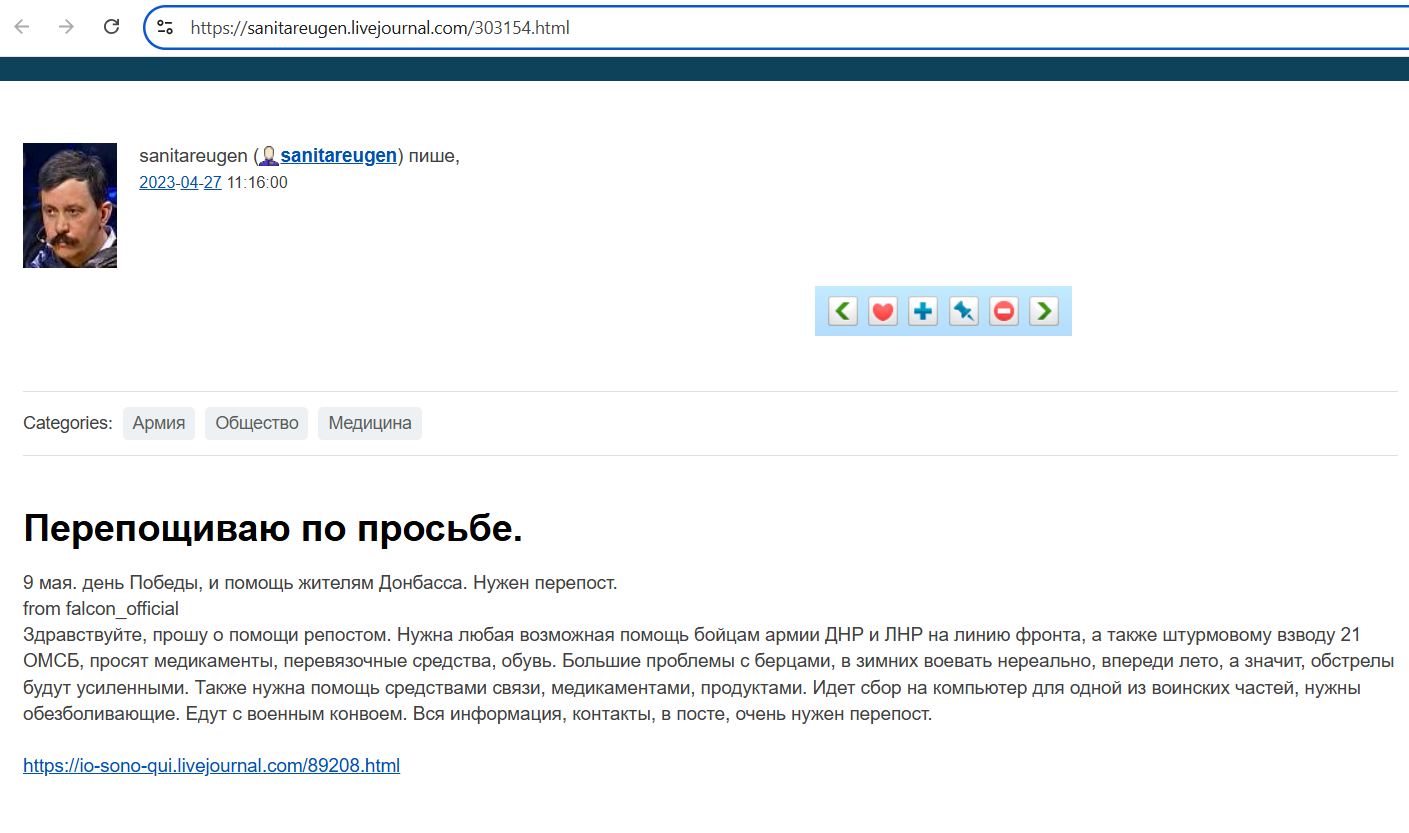Go back in browser history
Screen dimensions: 1409x833
[22, 27]
